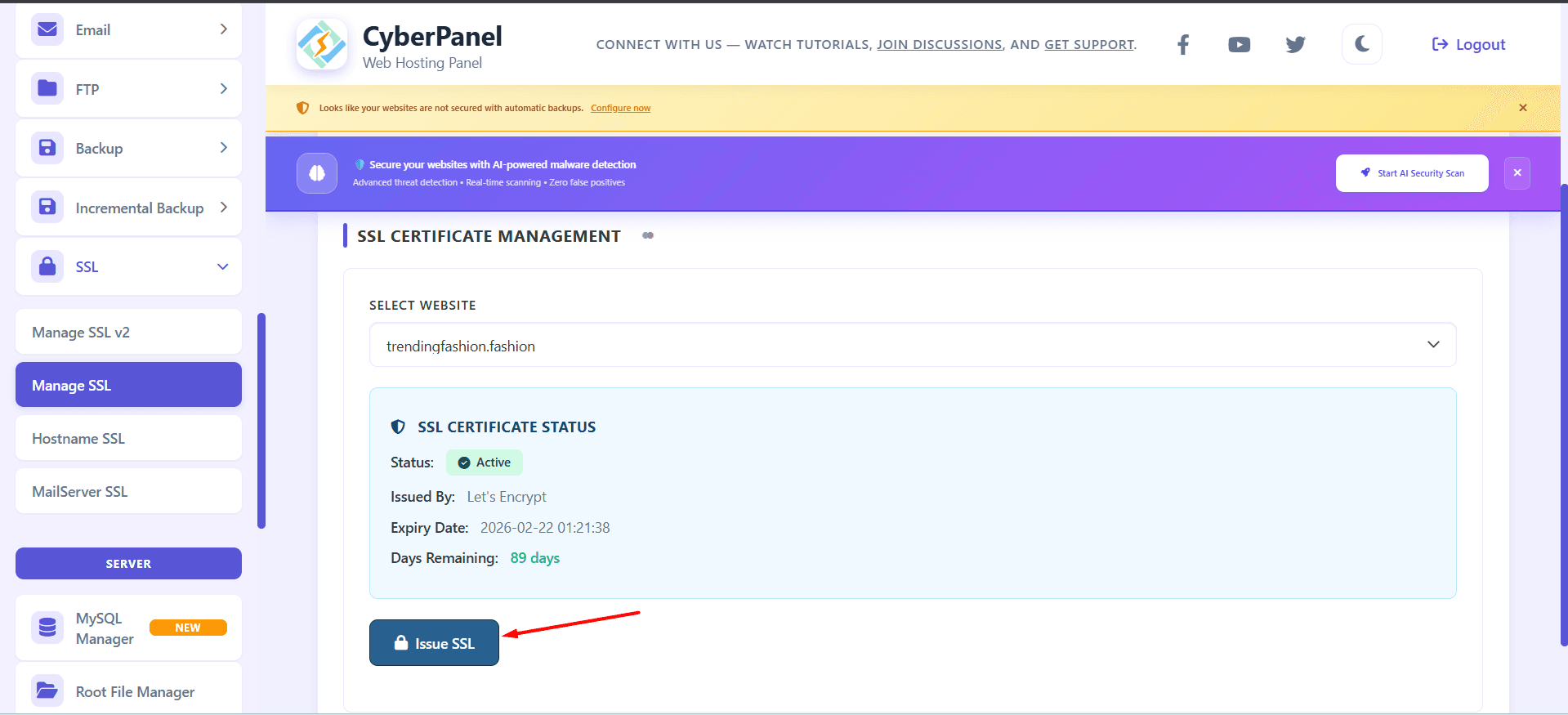Image resolution: width=1568 pixels, height=715 pixels.
Task: Click the MySQL Manager database icon
Action: click(x=47, y=628)
